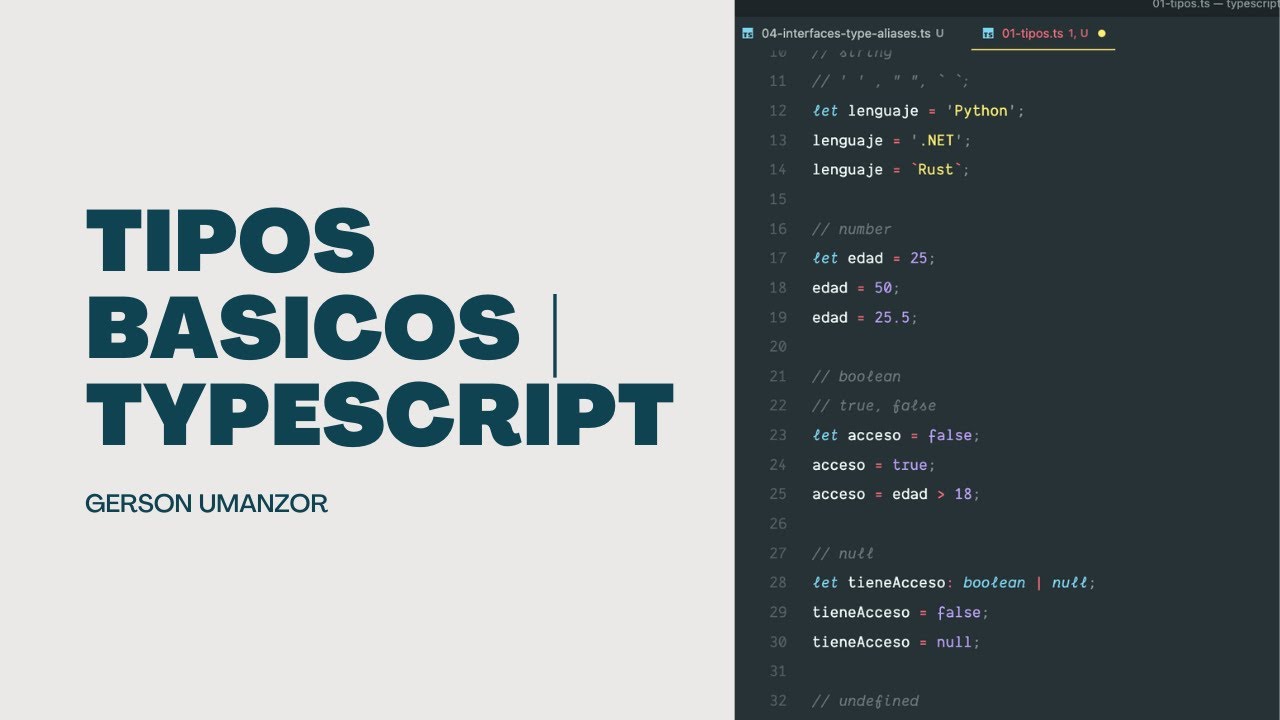Click the value 25.5 on line 19
This screenshot has height=720, width=1280.
tap(892, 317)
